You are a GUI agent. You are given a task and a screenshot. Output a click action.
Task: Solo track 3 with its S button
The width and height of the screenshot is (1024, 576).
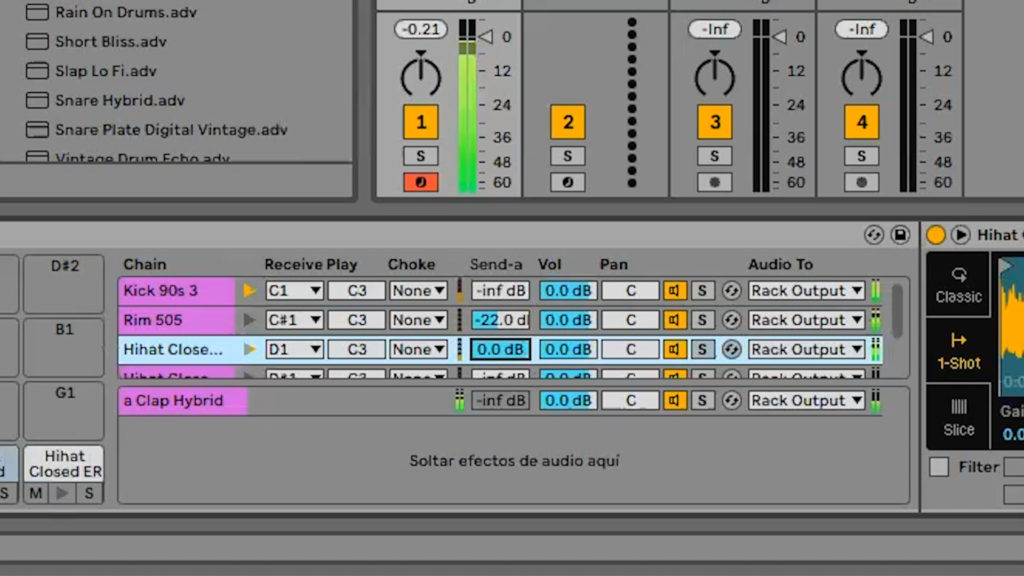[714, 156]
